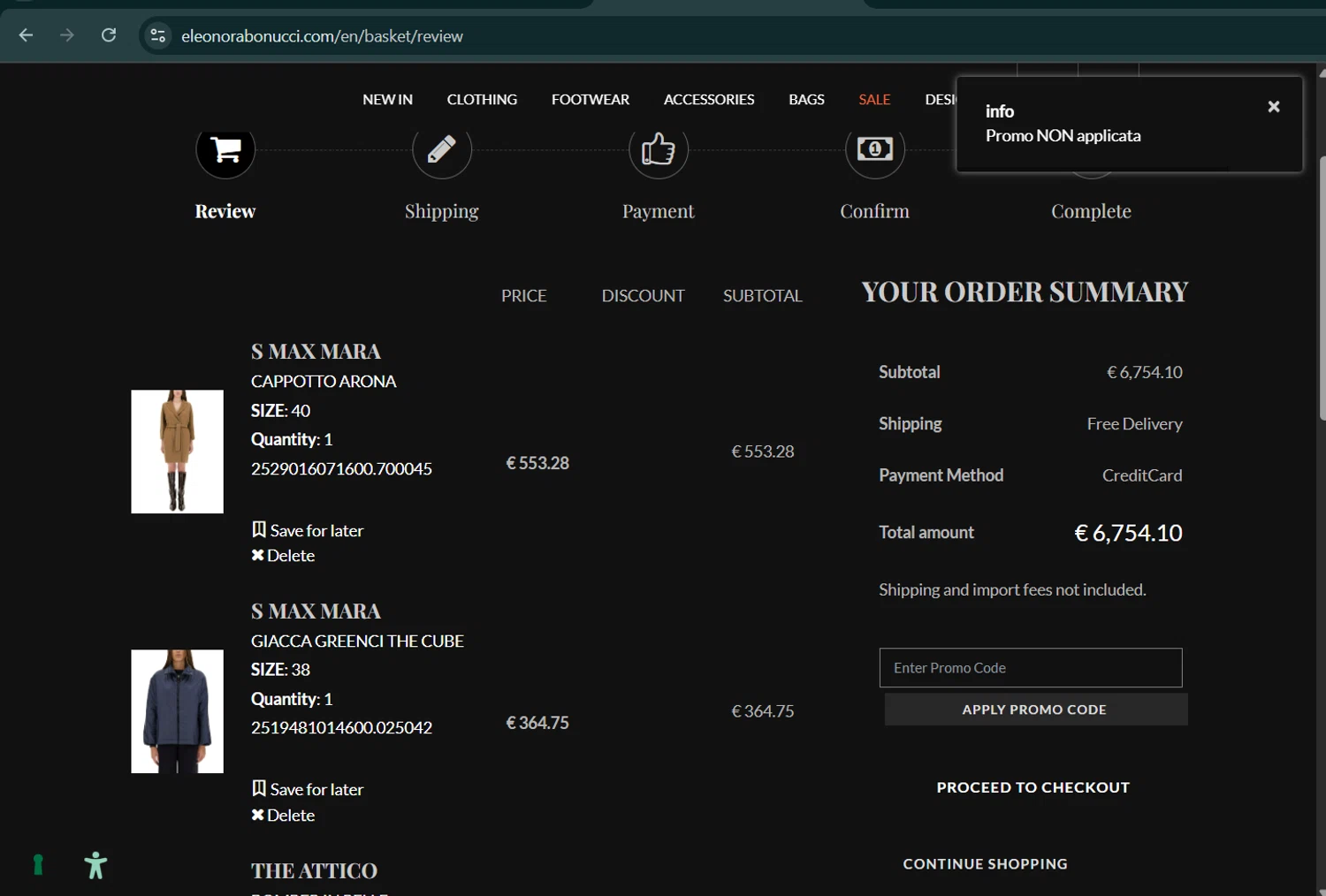The image size is (1326, 896).
Task: Click the Enter Promo Code field
Action: coord(1031,668)
